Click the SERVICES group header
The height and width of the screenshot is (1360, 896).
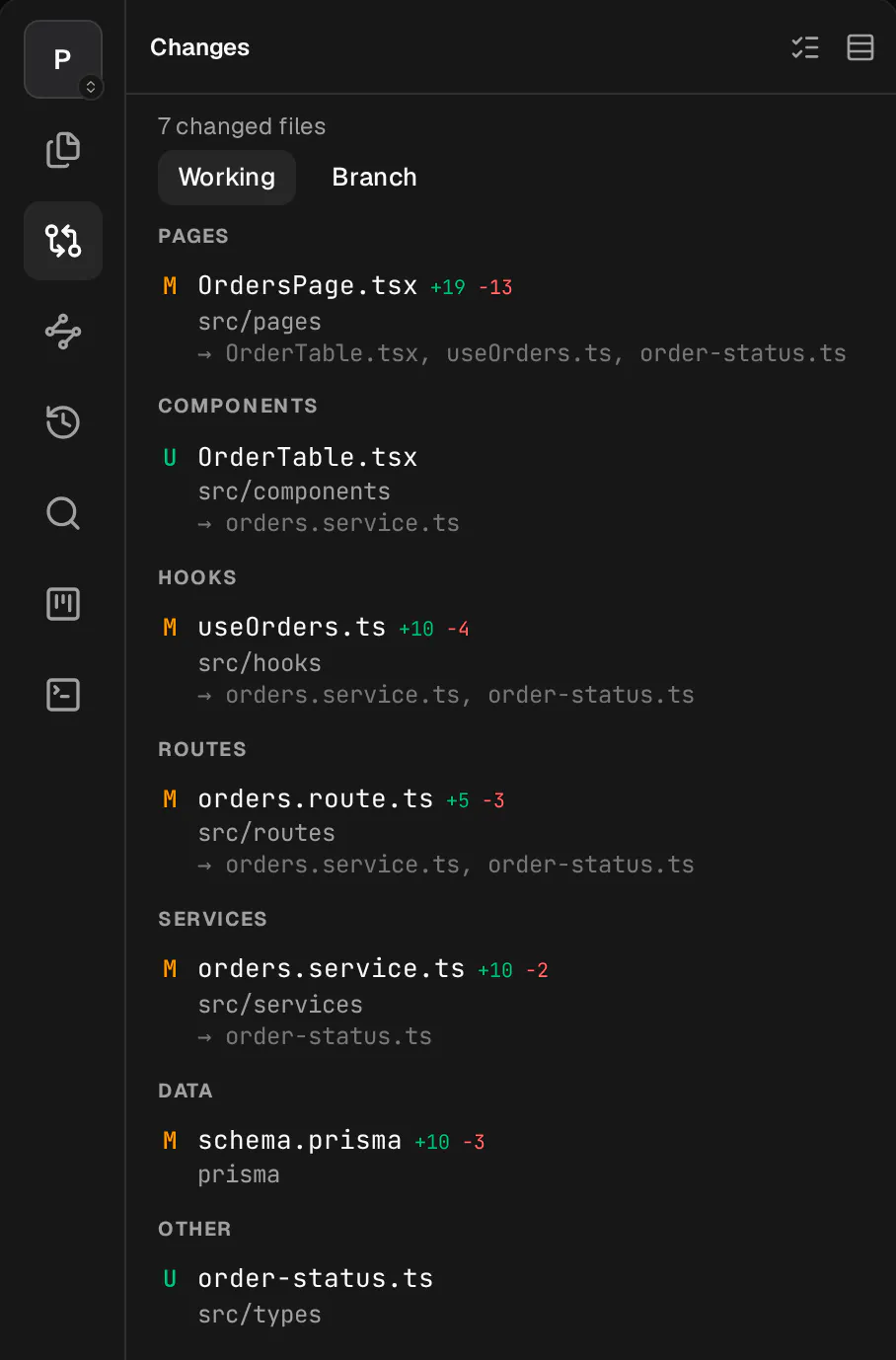tap(212, 919)
